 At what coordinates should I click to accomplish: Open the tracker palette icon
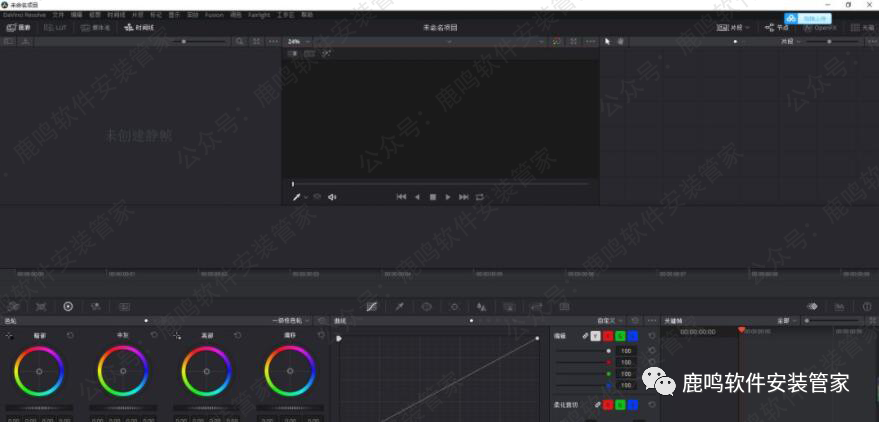tap(454, 307)
